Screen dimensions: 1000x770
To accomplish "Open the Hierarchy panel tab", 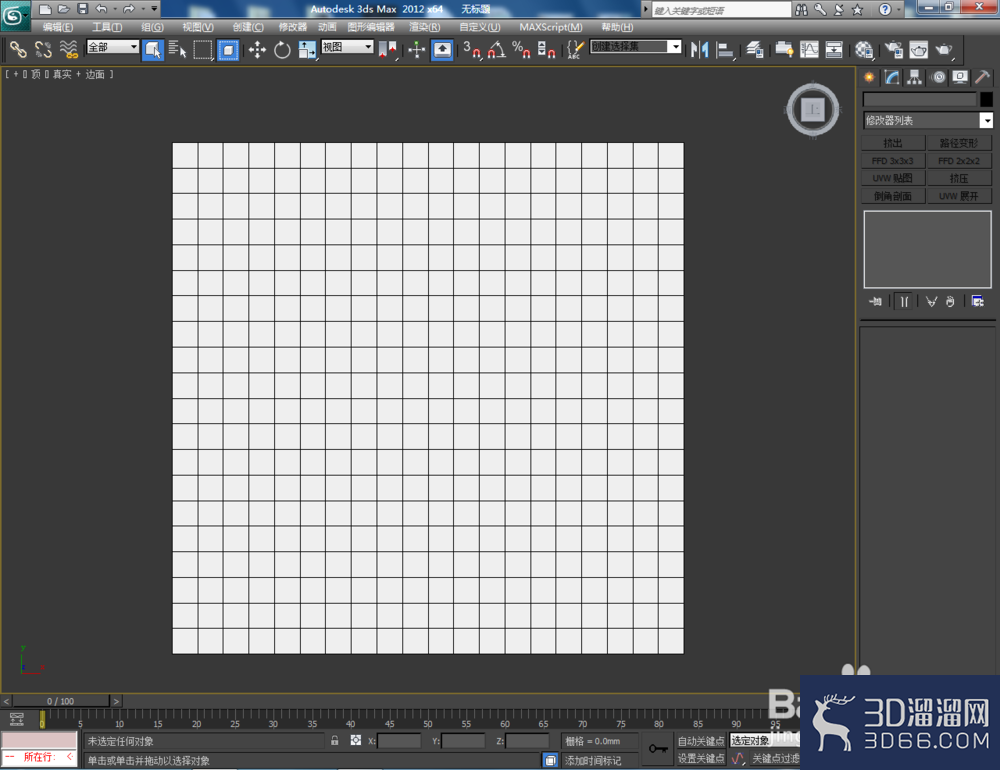I will (915, 77).
